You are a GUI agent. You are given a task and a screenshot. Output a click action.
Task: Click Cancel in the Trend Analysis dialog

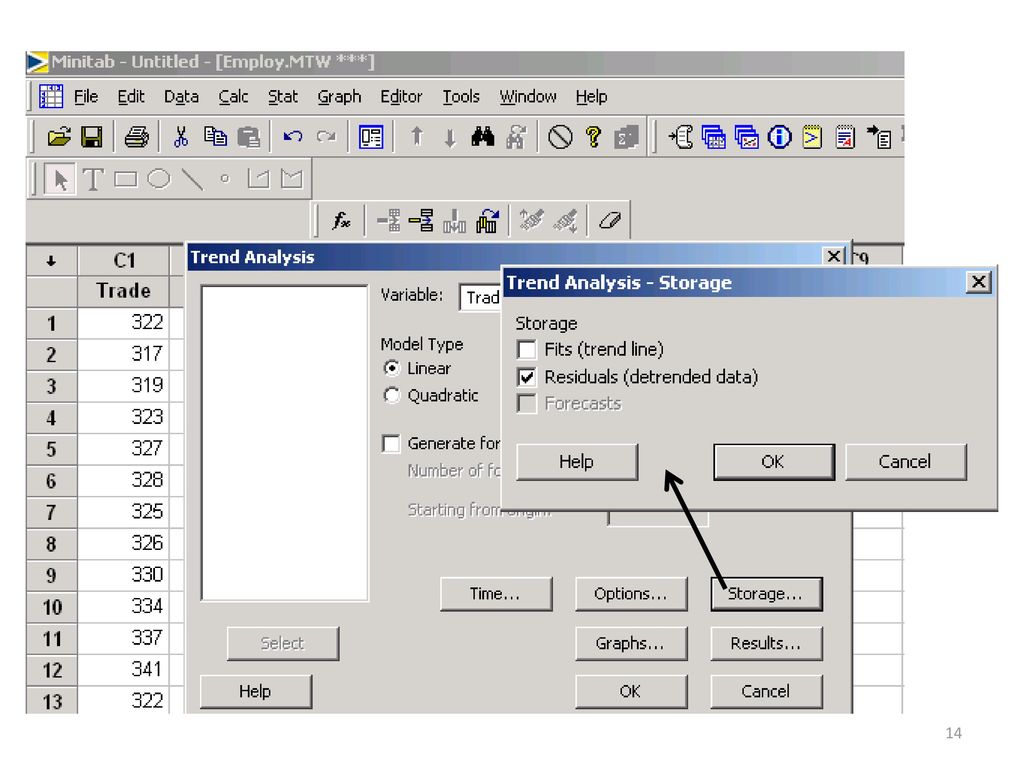766,692
